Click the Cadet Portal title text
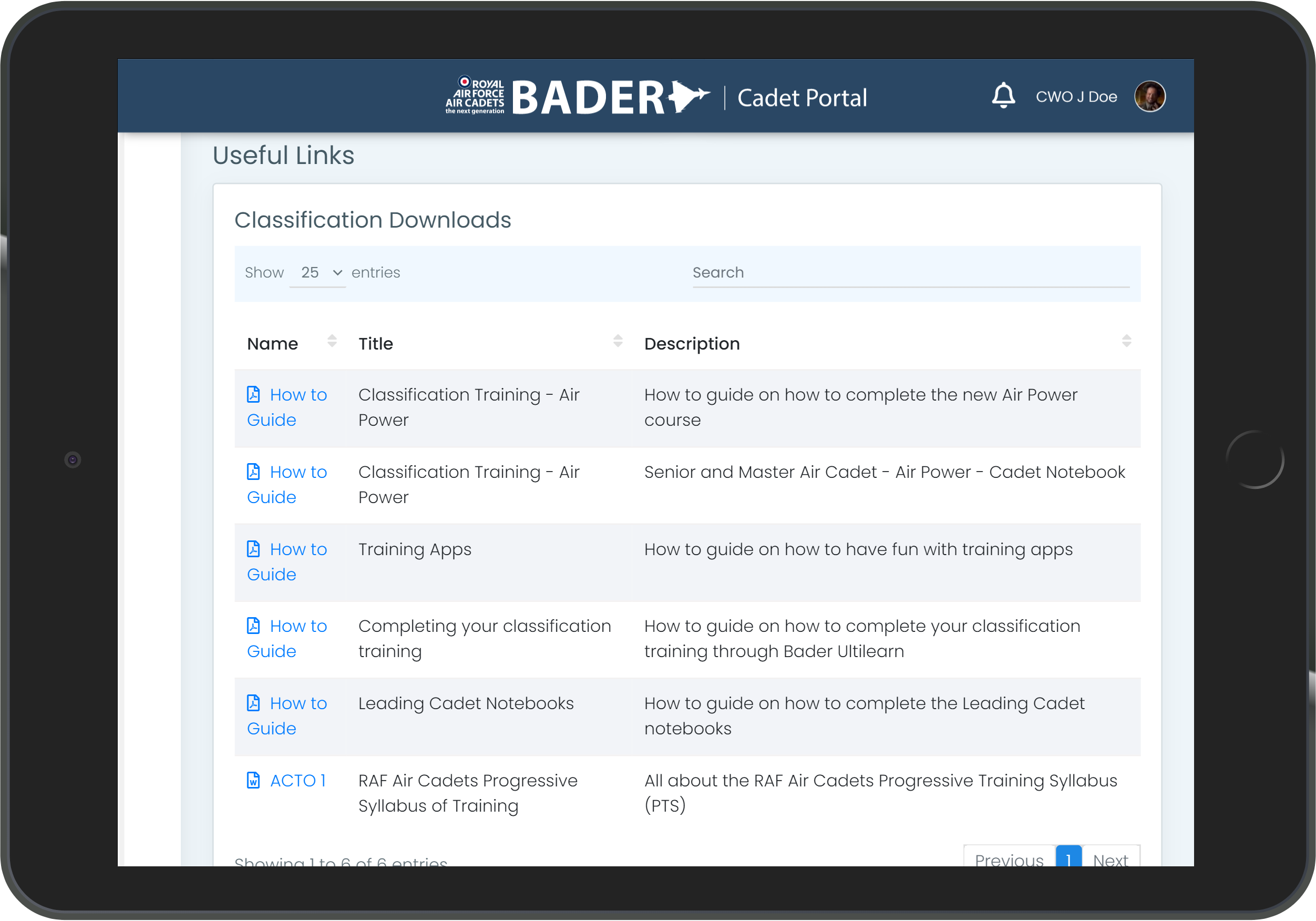The image size is (1316, 921). click(802, 97)
